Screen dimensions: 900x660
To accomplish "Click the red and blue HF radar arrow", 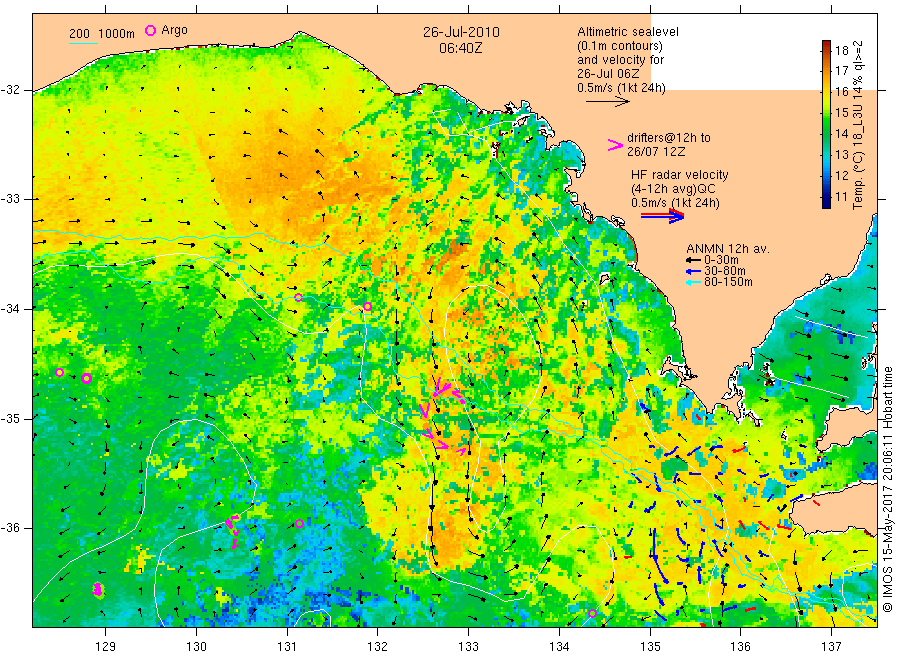I will [663, 215].
